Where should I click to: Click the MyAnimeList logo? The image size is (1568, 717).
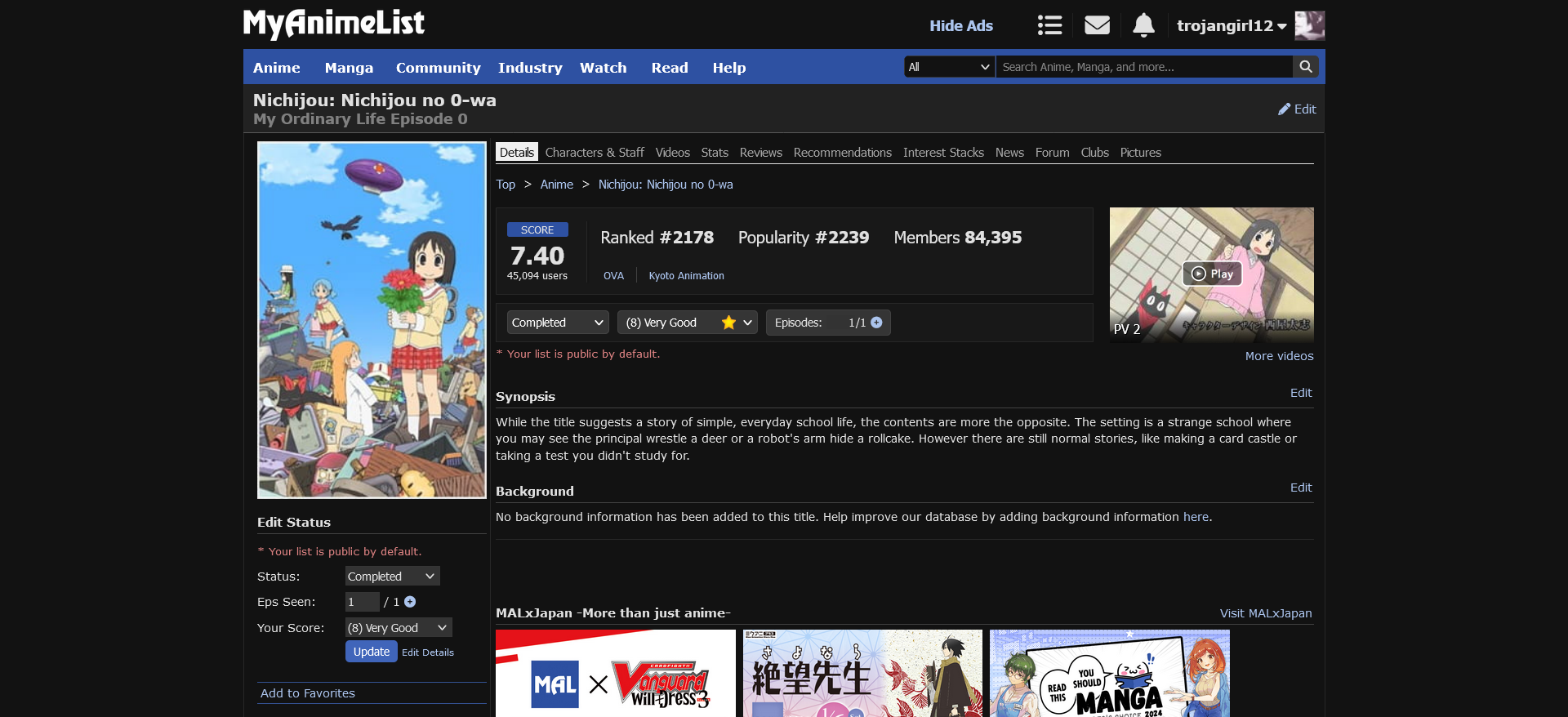point(334,24)
